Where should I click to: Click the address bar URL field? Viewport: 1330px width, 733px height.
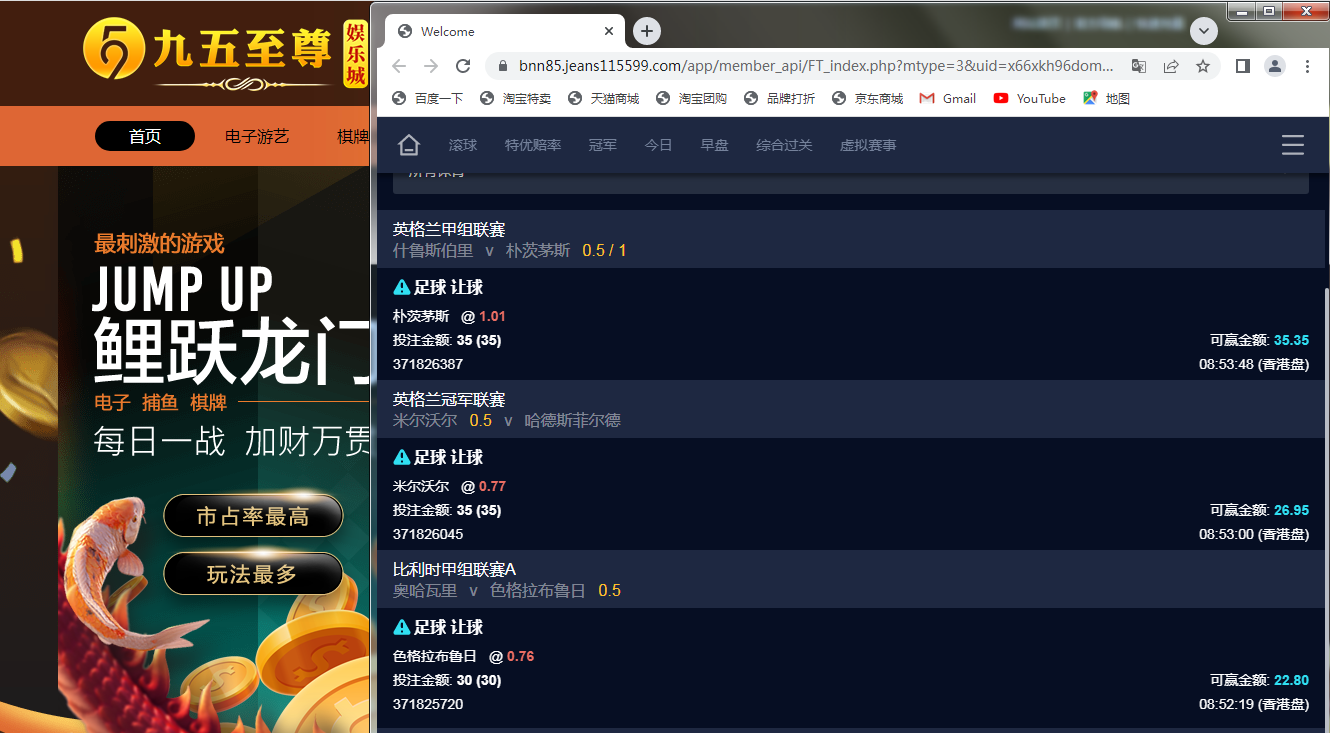[x=816, y=66]
